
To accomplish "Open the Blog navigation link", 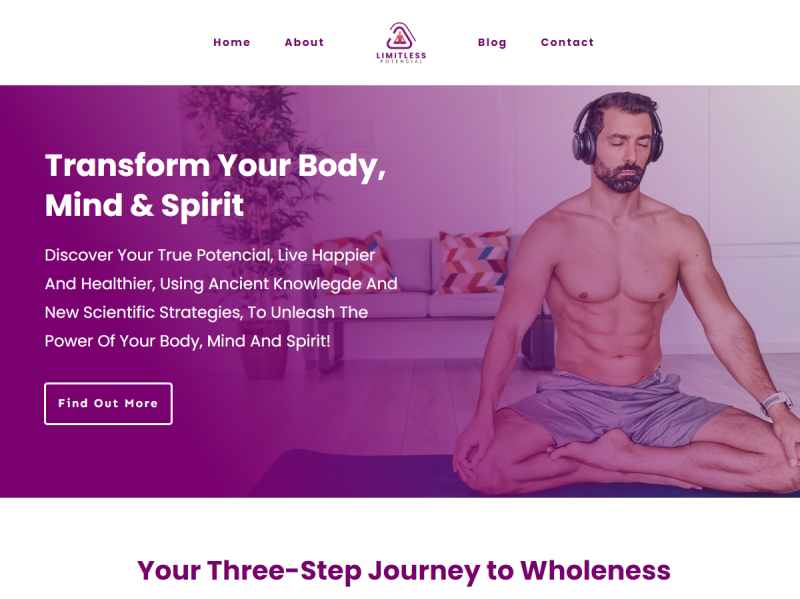I will pyautogui.click(x=492, y=42).
